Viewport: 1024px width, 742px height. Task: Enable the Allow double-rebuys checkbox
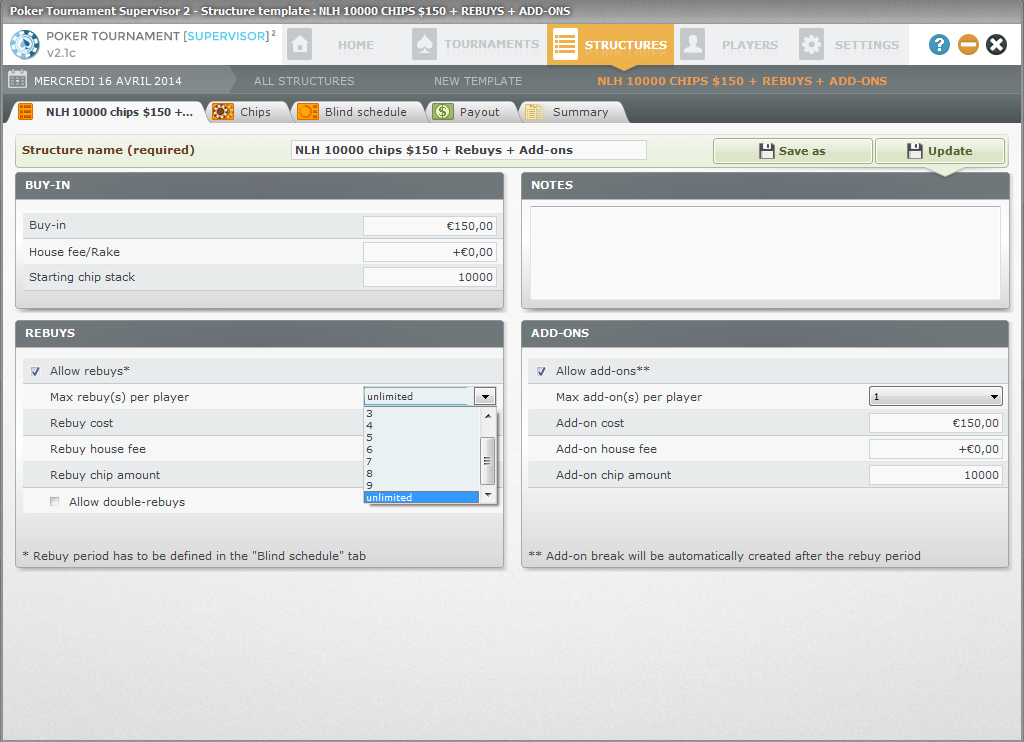coord(55,502)
